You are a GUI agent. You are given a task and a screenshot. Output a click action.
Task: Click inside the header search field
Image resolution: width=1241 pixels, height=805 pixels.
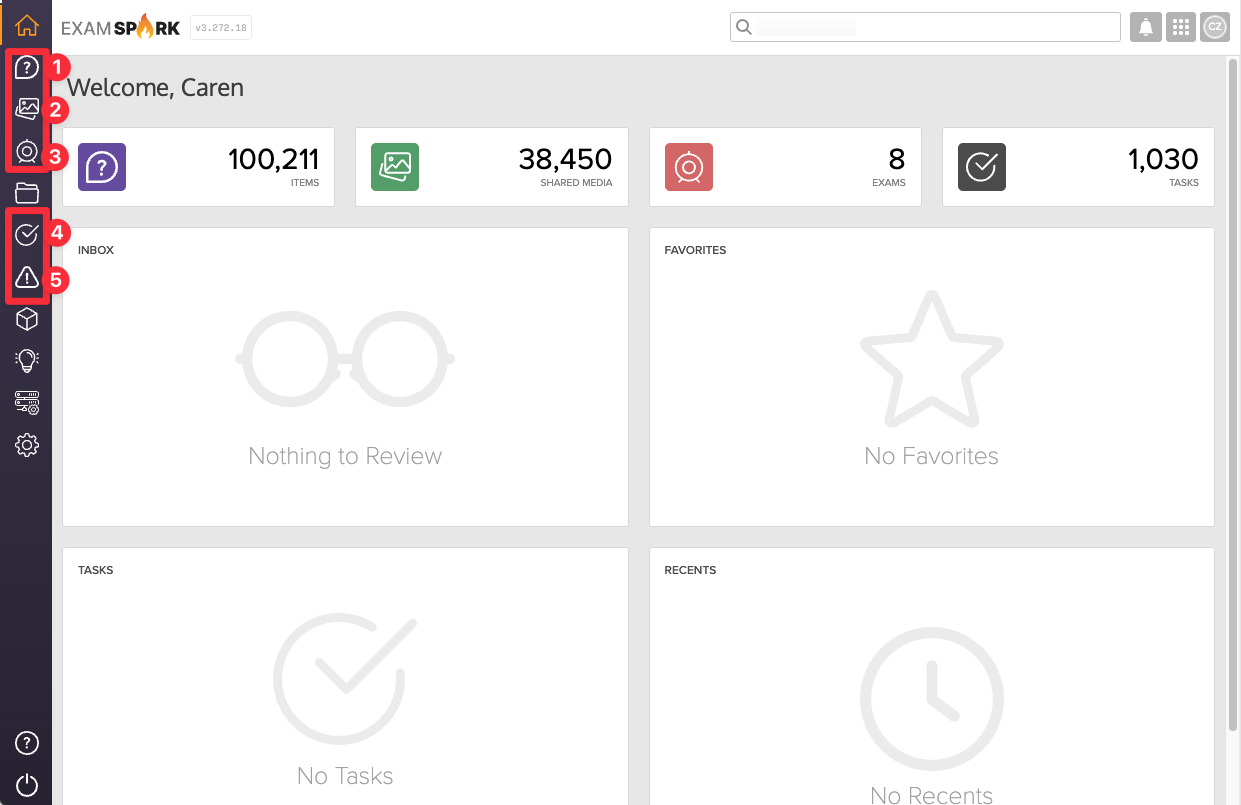925,27
